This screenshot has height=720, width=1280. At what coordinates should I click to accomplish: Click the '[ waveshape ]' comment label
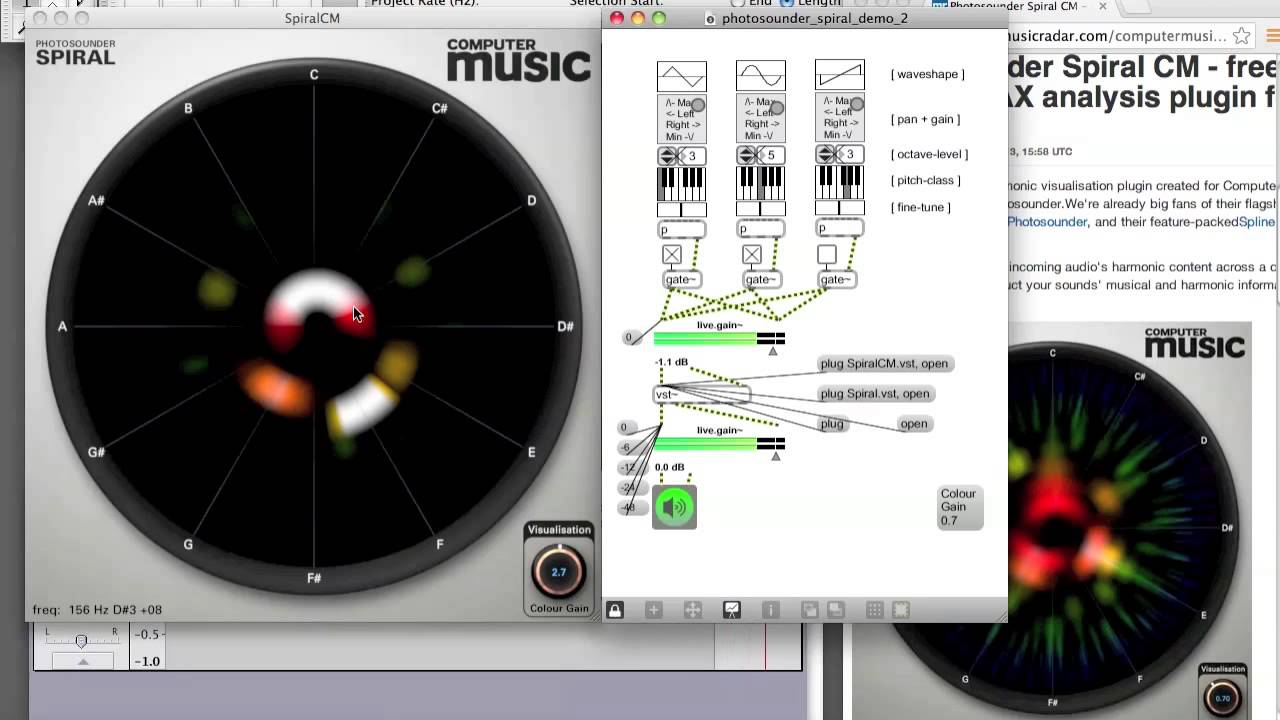tap(928, 74)
